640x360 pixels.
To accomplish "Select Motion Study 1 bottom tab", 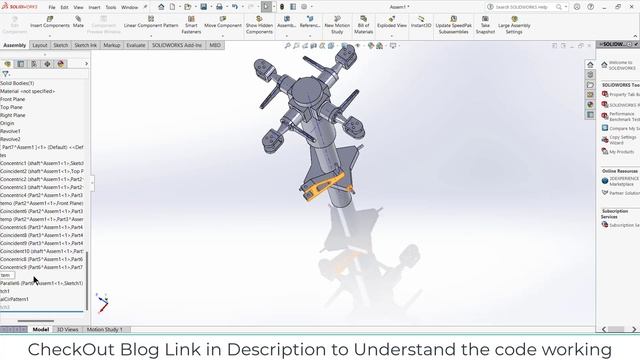I will click(104, 329).
